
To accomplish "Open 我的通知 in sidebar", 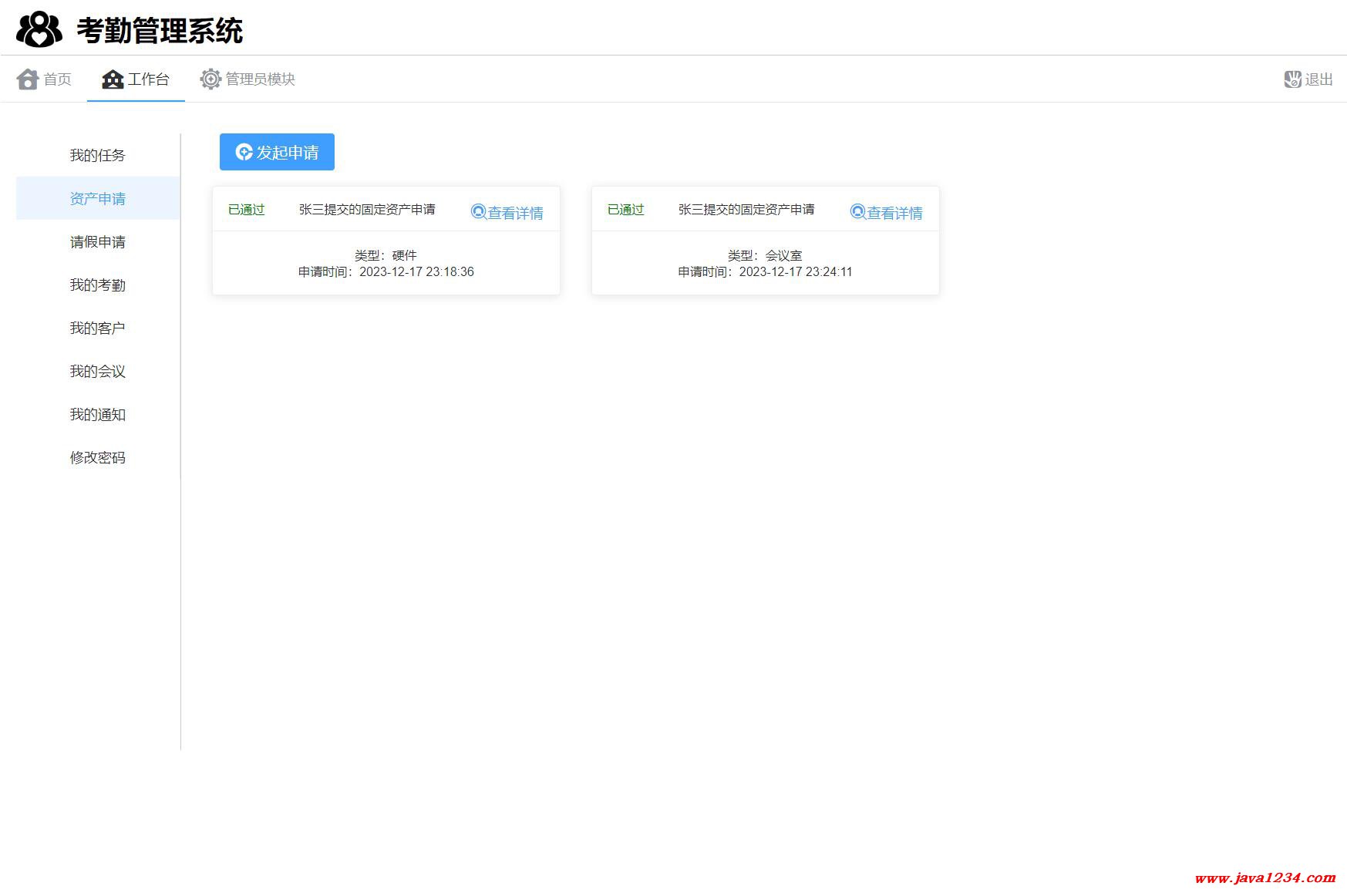I will pos(98,414).
